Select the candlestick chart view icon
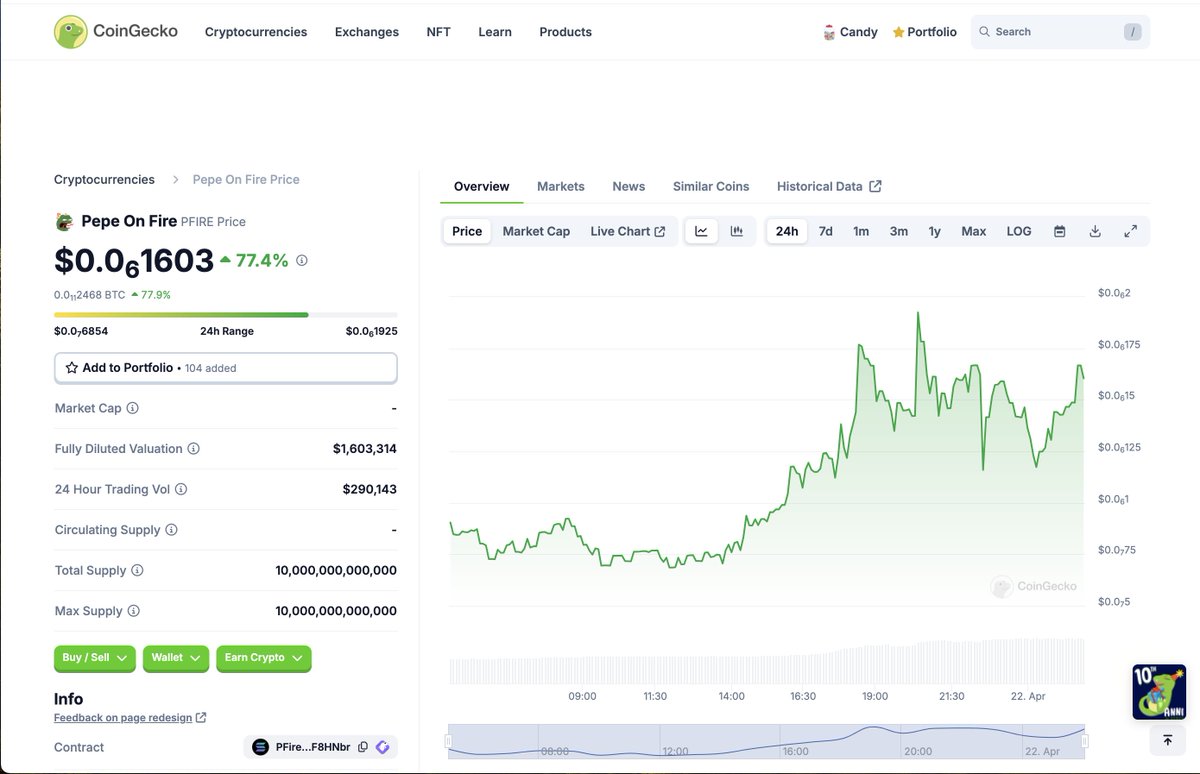 tap(737, 231)
